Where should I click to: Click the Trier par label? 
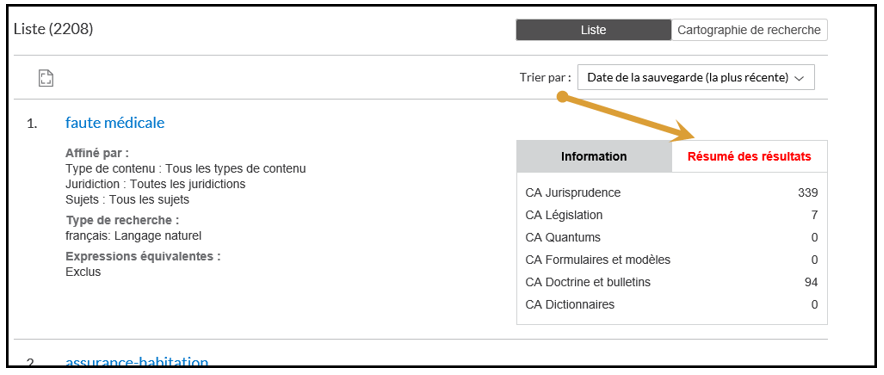pyautogui.click(x=545, y=78)
